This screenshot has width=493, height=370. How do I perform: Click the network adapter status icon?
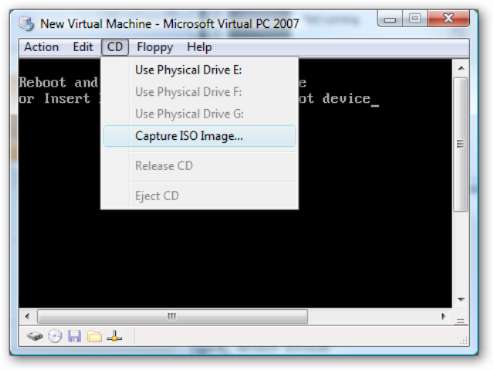click(114, 336)
